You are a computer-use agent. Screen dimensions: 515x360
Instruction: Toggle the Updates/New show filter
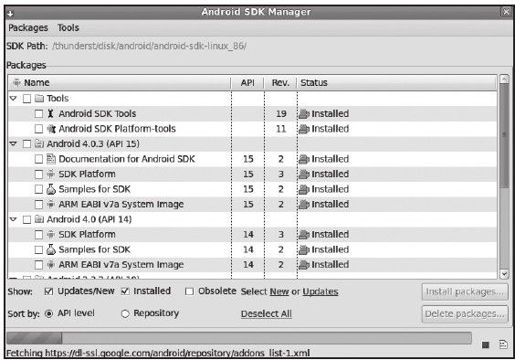pos(49,291)
